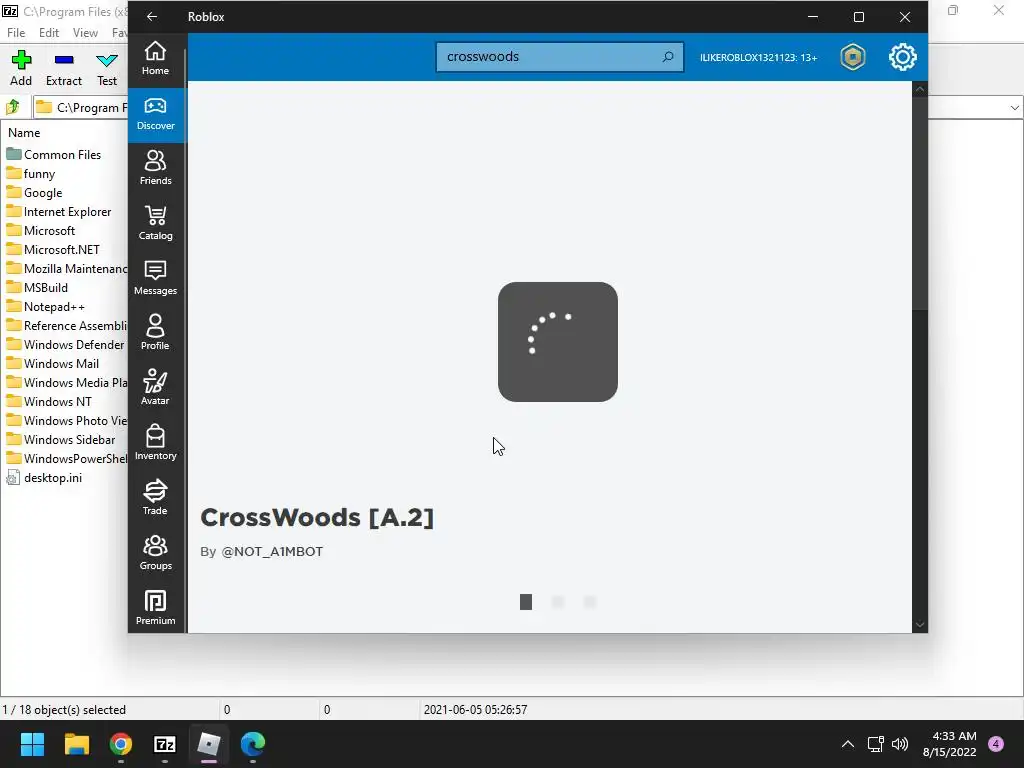Switch to 7-Zip from the taskbar
Image resolution: width=1024 pixels, height=768 pixels.
[165, 744]
